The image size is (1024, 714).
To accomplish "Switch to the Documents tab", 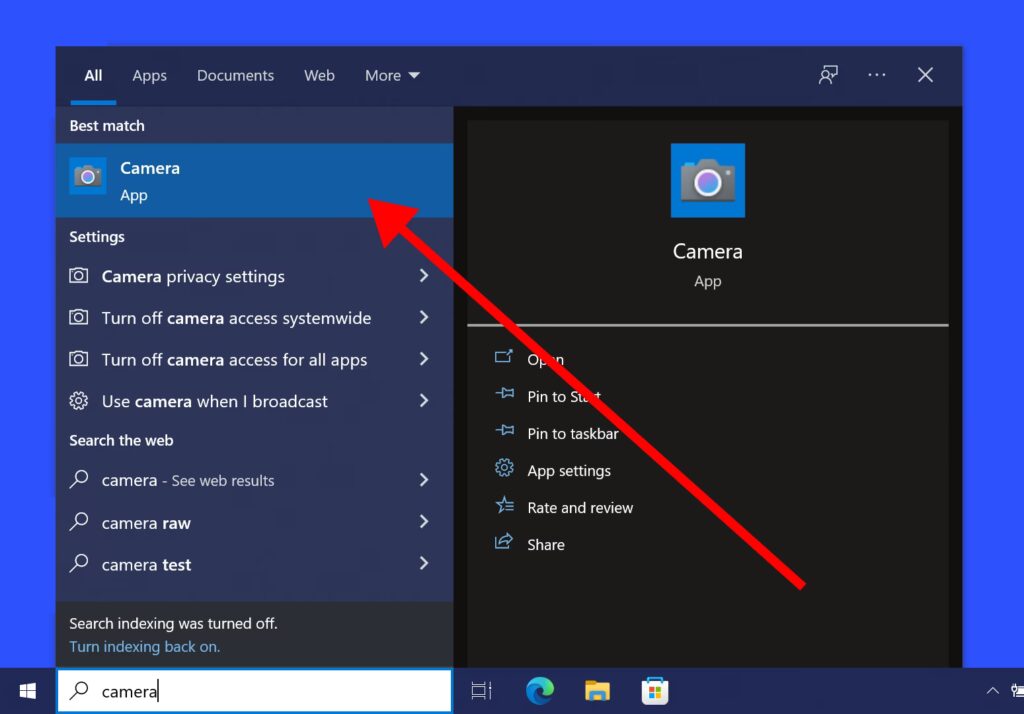I will click(x=235, y=76).
